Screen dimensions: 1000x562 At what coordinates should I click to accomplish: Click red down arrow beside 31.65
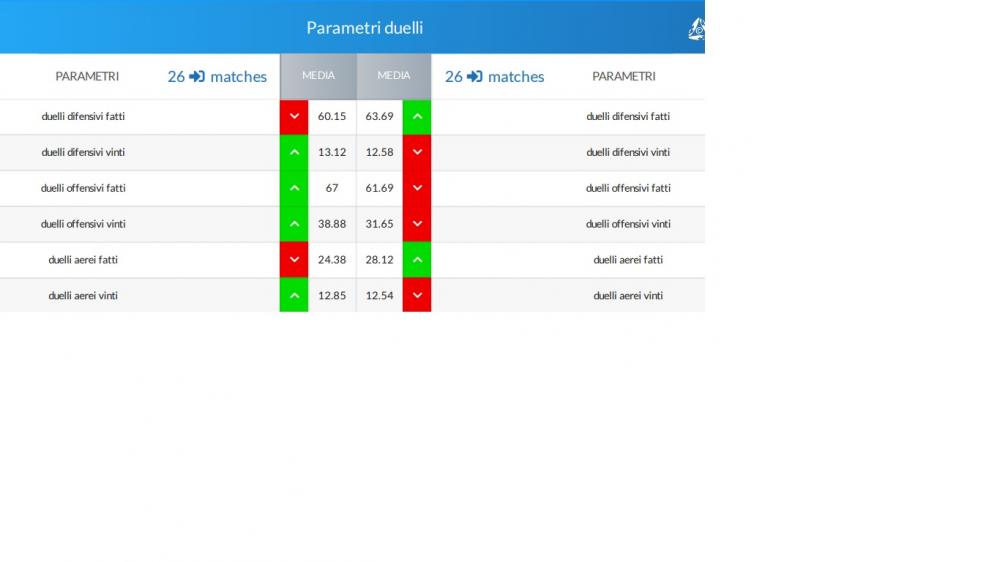[x=417, y=224]
